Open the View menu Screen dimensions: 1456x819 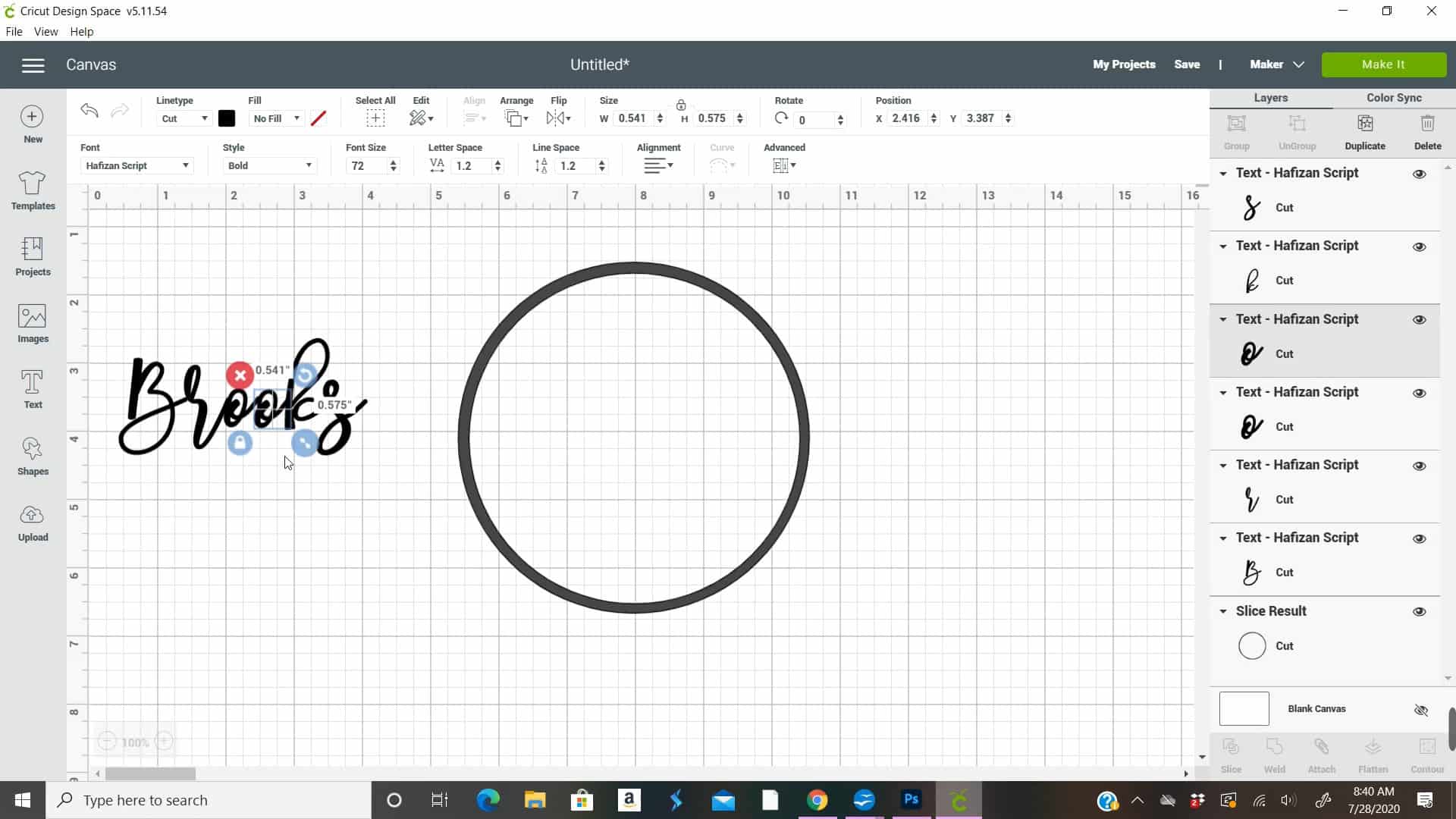click(x=45, y=32)
